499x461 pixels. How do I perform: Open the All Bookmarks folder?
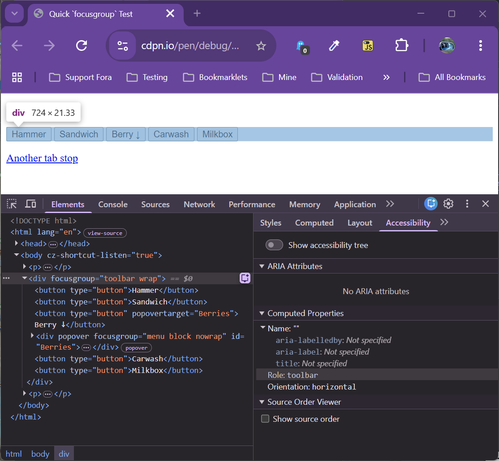click(x=452, y=77)
